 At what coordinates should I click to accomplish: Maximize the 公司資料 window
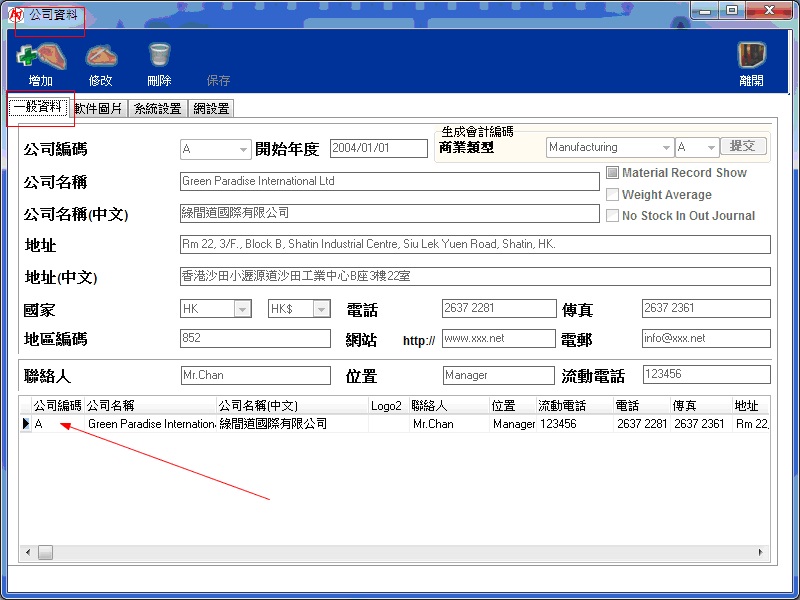tap(732, 10)
